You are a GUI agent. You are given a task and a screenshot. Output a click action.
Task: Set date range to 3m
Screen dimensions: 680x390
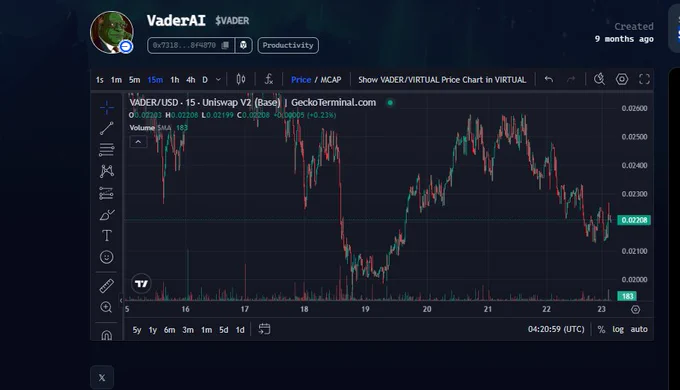[188, 330]
